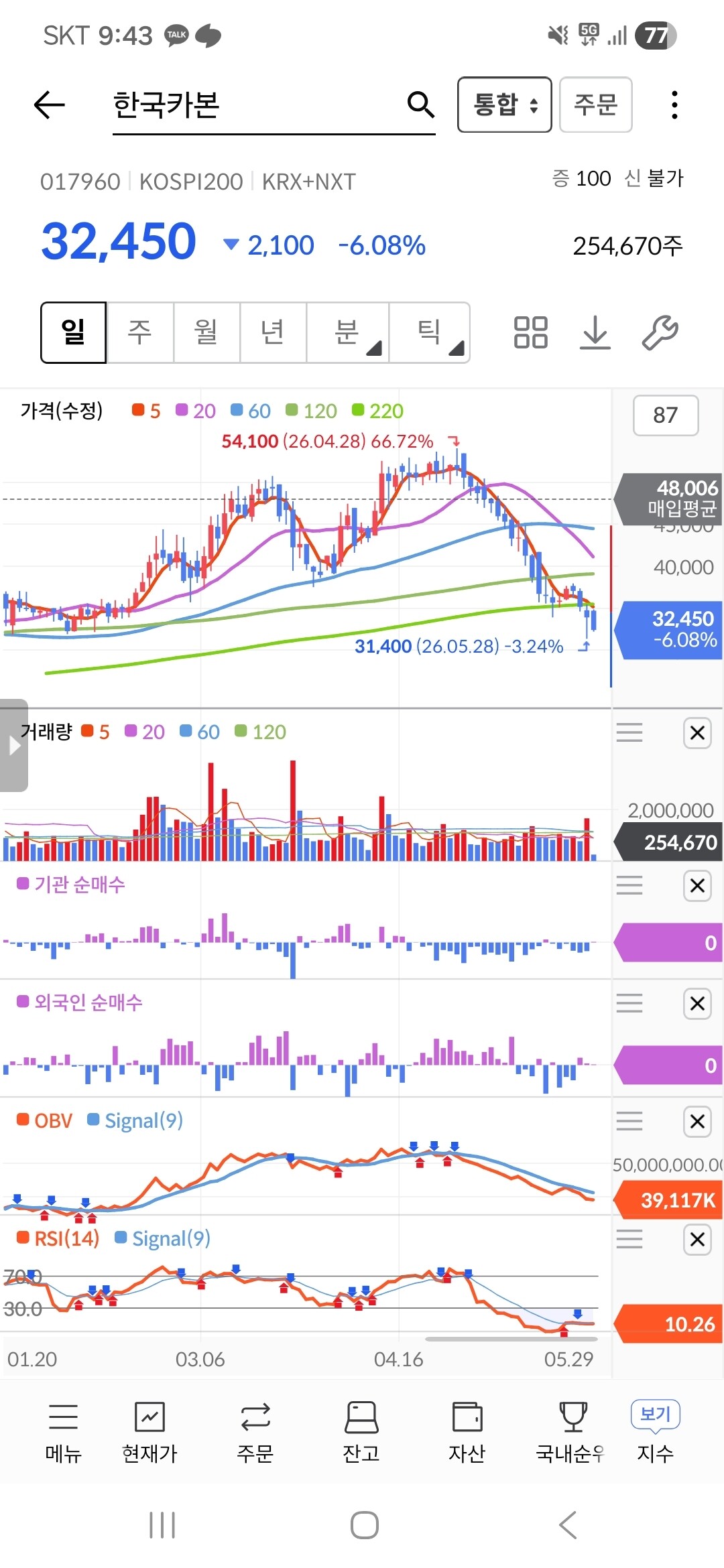
Task: Switch chart to 주 weekly tab
Action: pyautogui.click(x=140, y=332)
